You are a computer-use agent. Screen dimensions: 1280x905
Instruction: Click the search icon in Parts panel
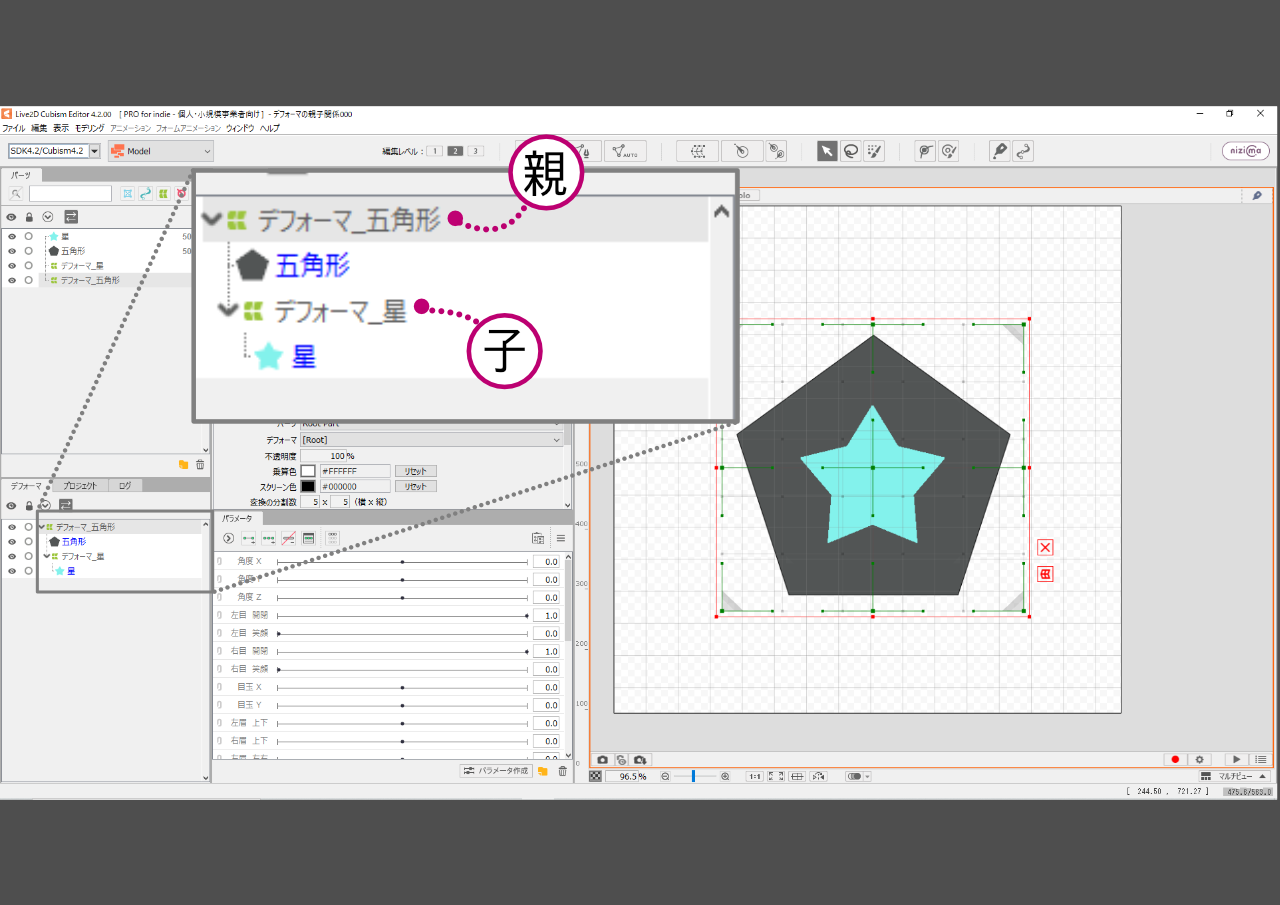[17, 194]
